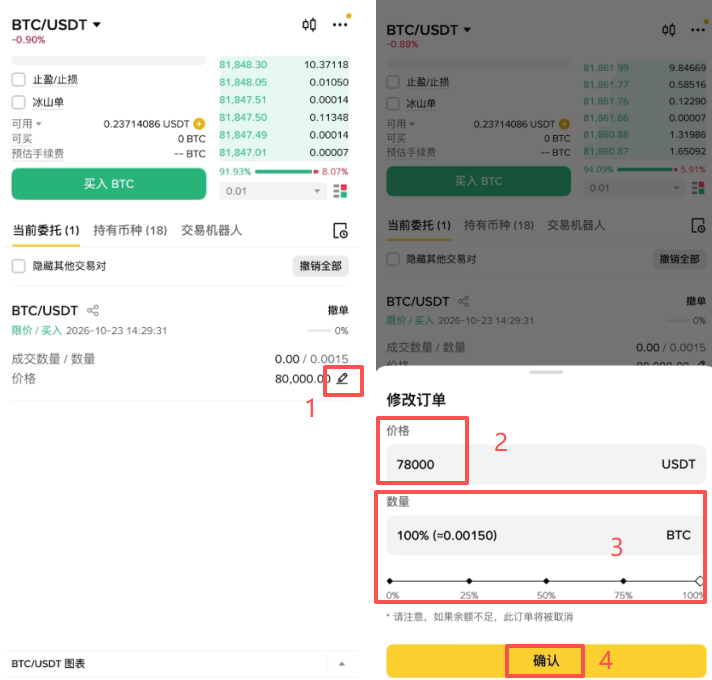Click order book price 81,848.30
The height and width of the screenshot is (680, 712).
coord(243,64)
